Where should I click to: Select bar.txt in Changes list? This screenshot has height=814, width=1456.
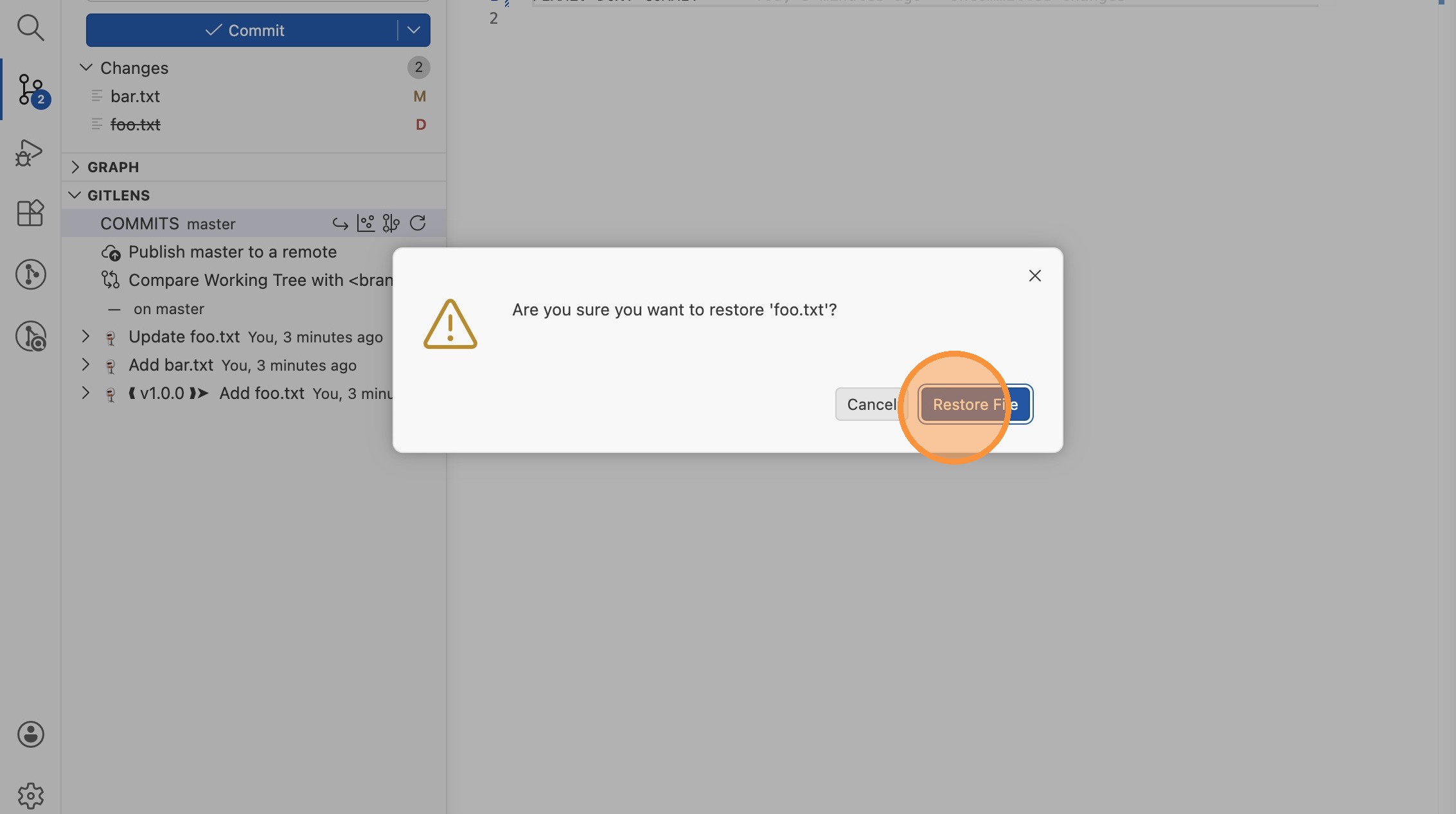135,96
